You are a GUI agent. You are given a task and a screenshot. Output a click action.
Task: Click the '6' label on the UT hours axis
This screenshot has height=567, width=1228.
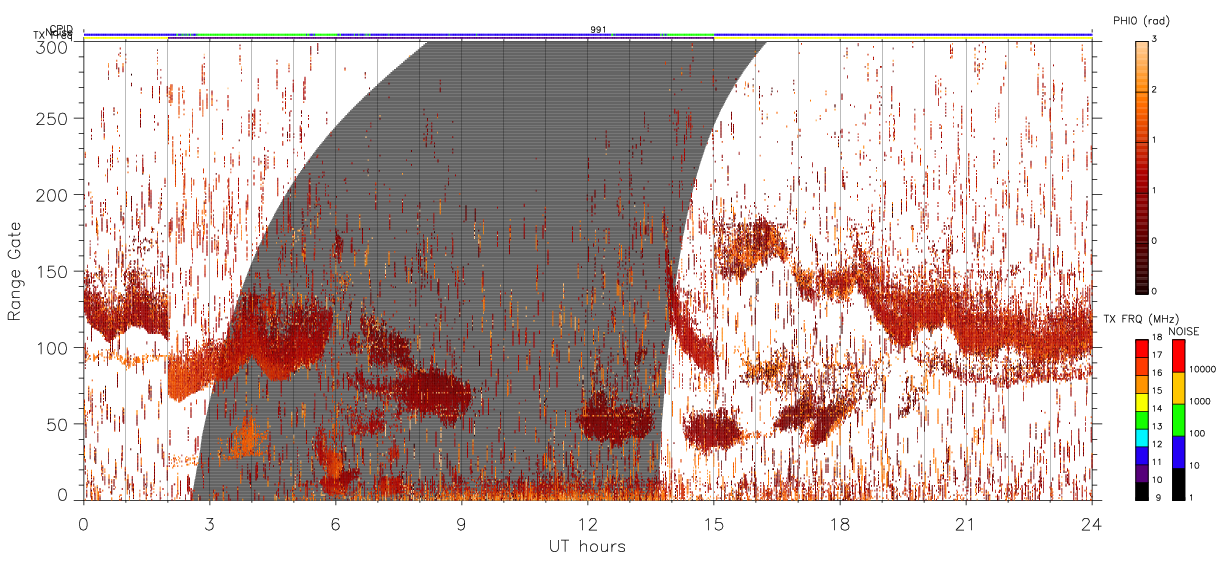pos(335,523)
